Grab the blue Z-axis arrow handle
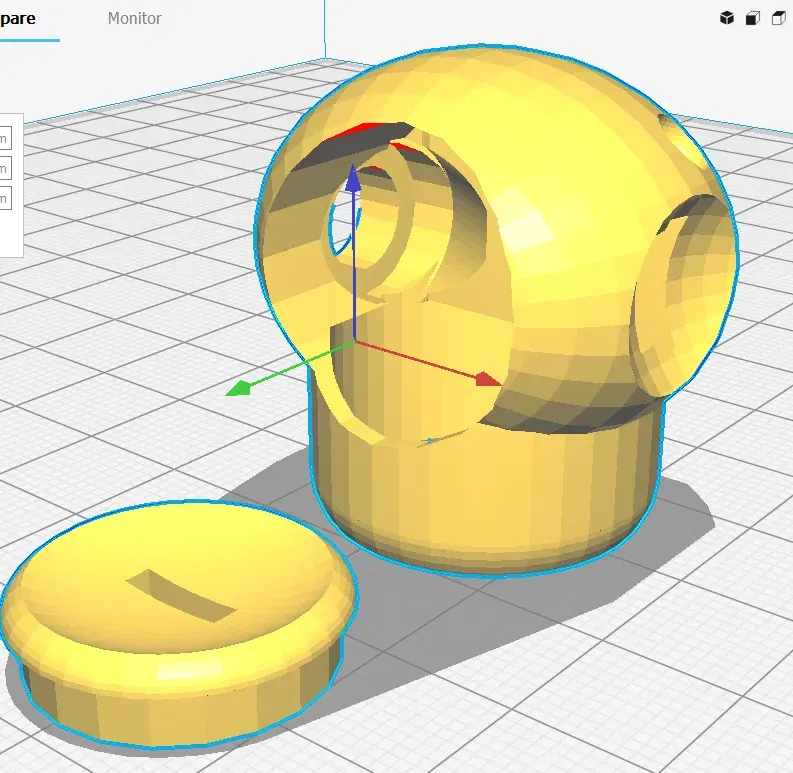Image resolution: width=793 pixels, height=773 pixels. tap(353, 179)
